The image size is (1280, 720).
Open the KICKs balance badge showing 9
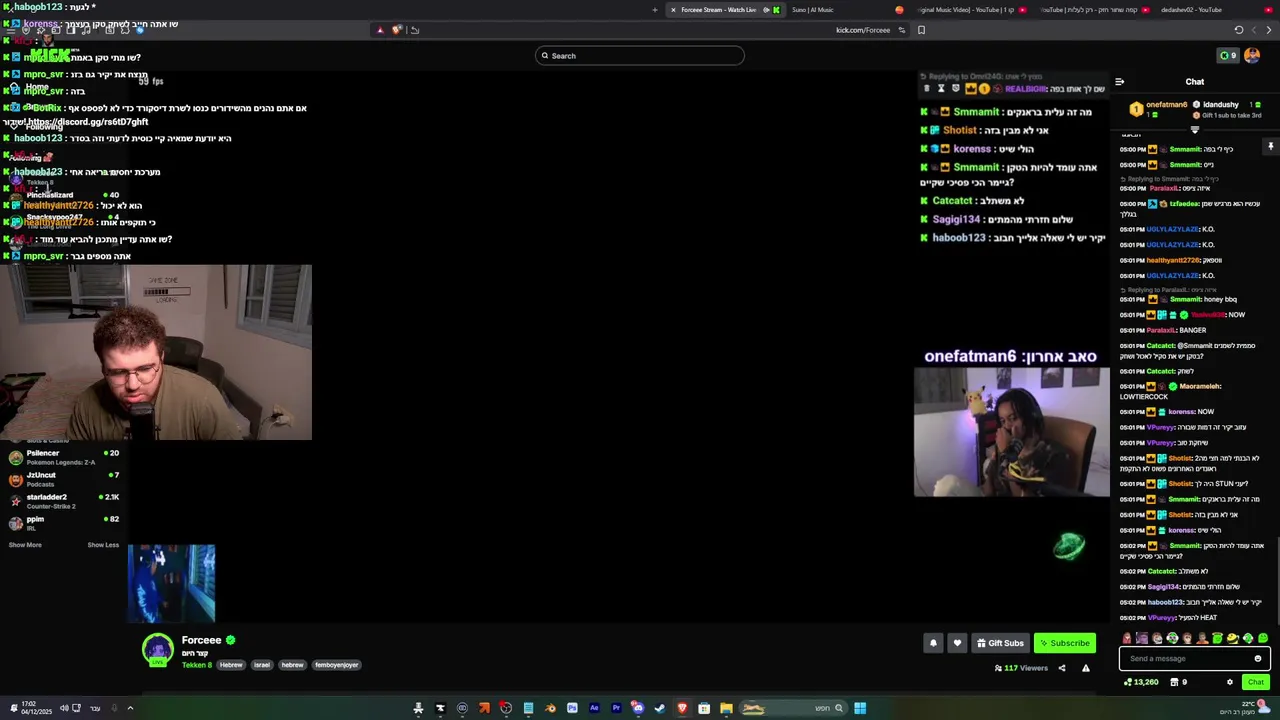[x=1228, y=56]
